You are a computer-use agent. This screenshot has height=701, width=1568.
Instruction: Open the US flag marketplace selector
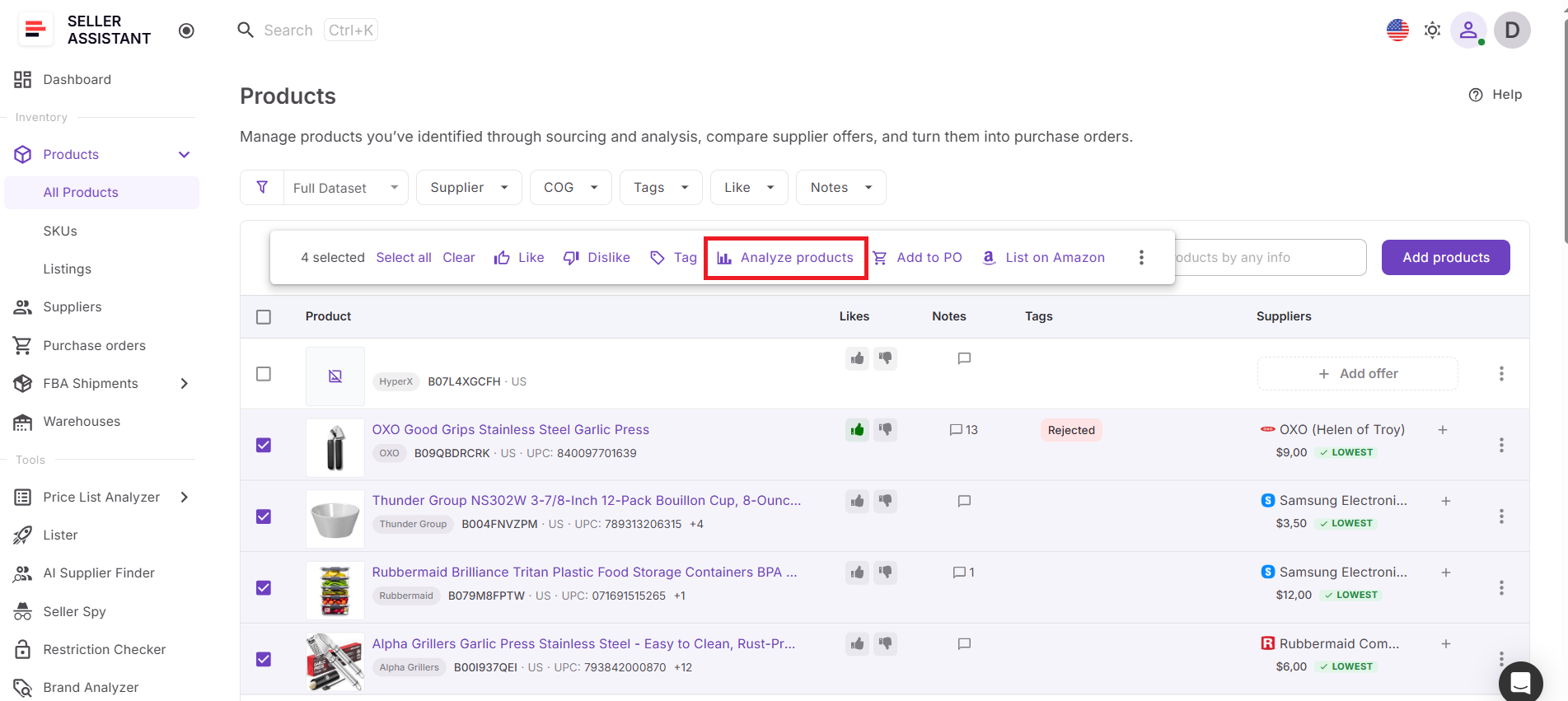[1397, 30]
